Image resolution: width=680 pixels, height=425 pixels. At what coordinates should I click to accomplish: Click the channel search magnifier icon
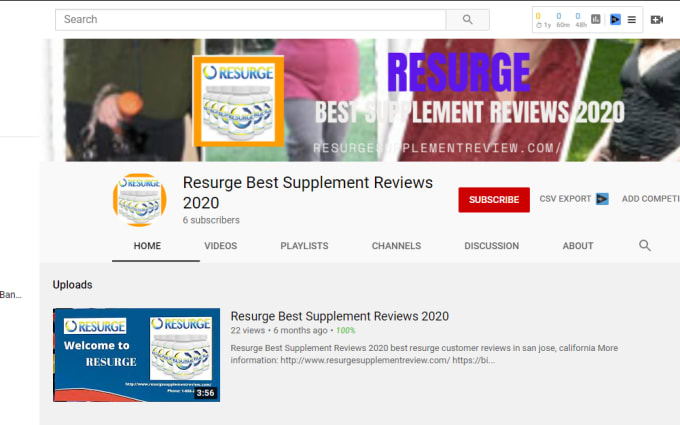[x=644, y=245]
